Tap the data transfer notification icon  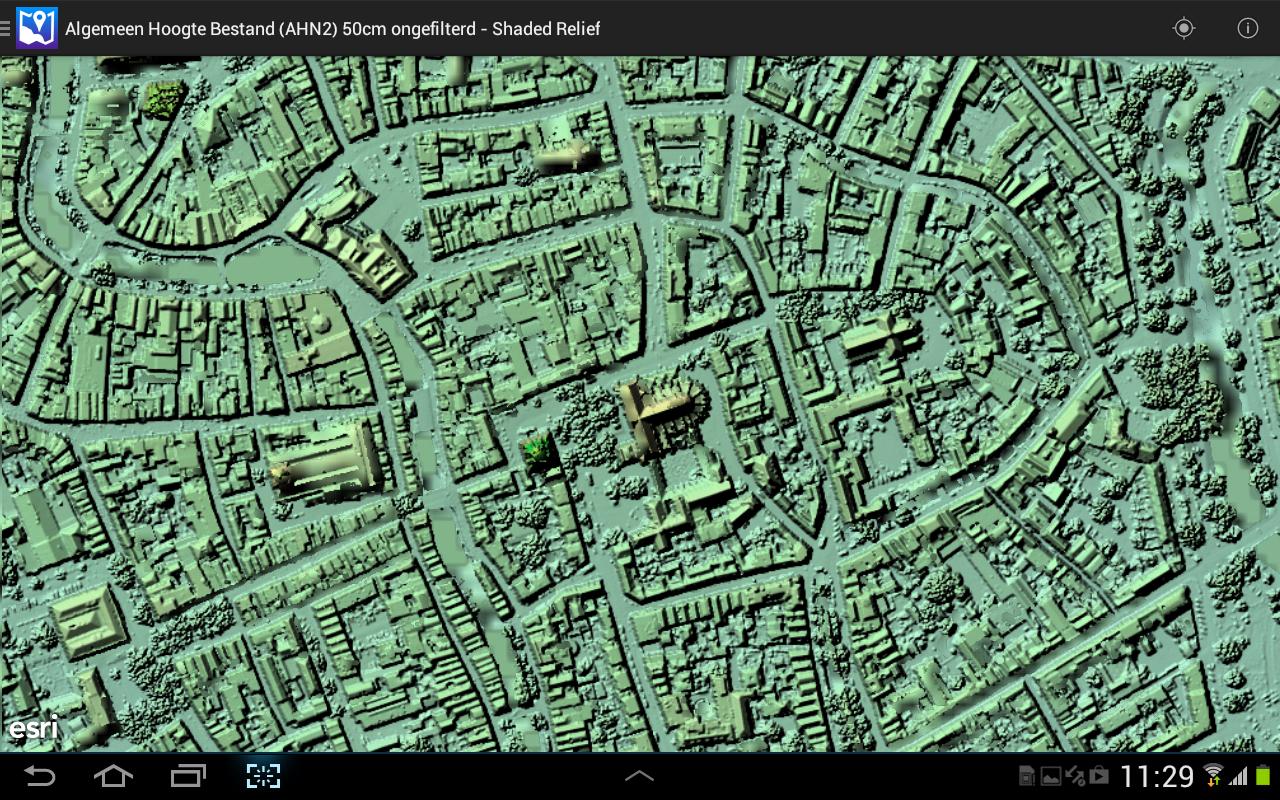pos(1075,776)
